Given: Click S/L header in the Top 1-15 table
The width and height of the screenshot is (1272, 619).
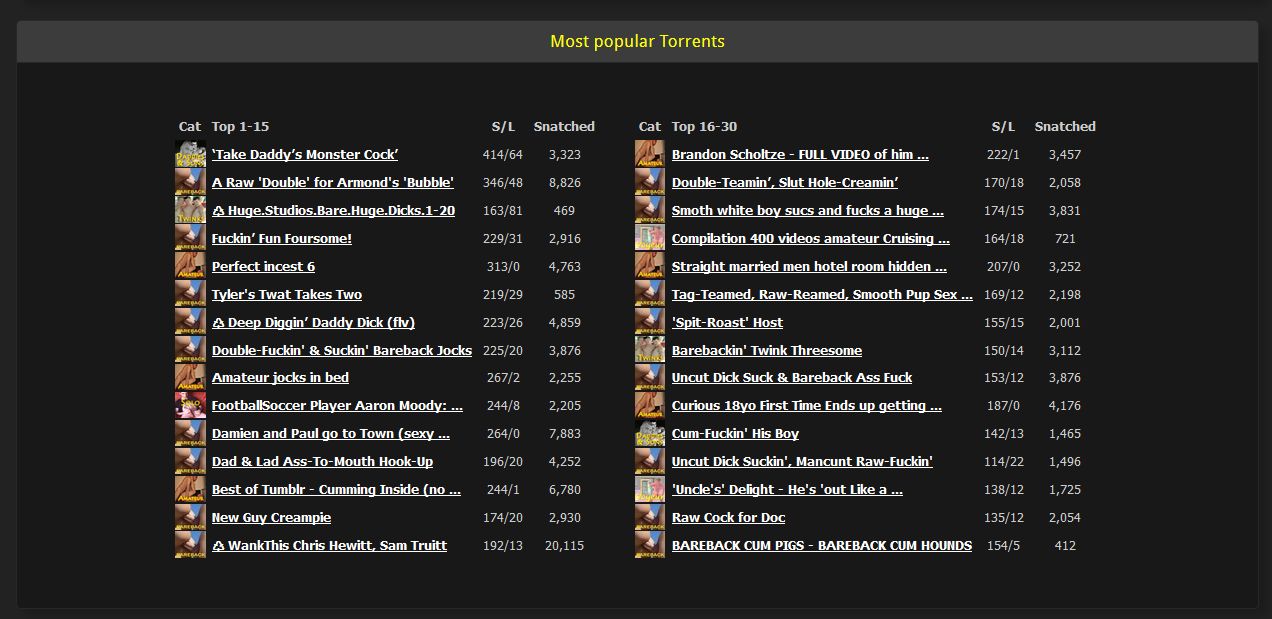Looking at the screenshot, I should (x=503, y=127).
